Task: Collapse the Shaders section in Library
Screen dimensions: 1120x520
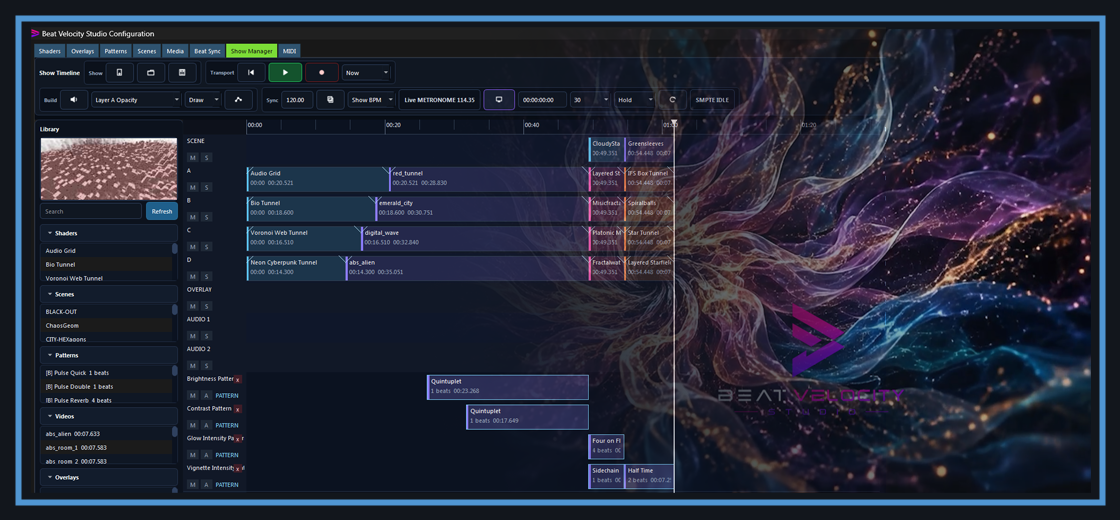Action: coord(109,233)
